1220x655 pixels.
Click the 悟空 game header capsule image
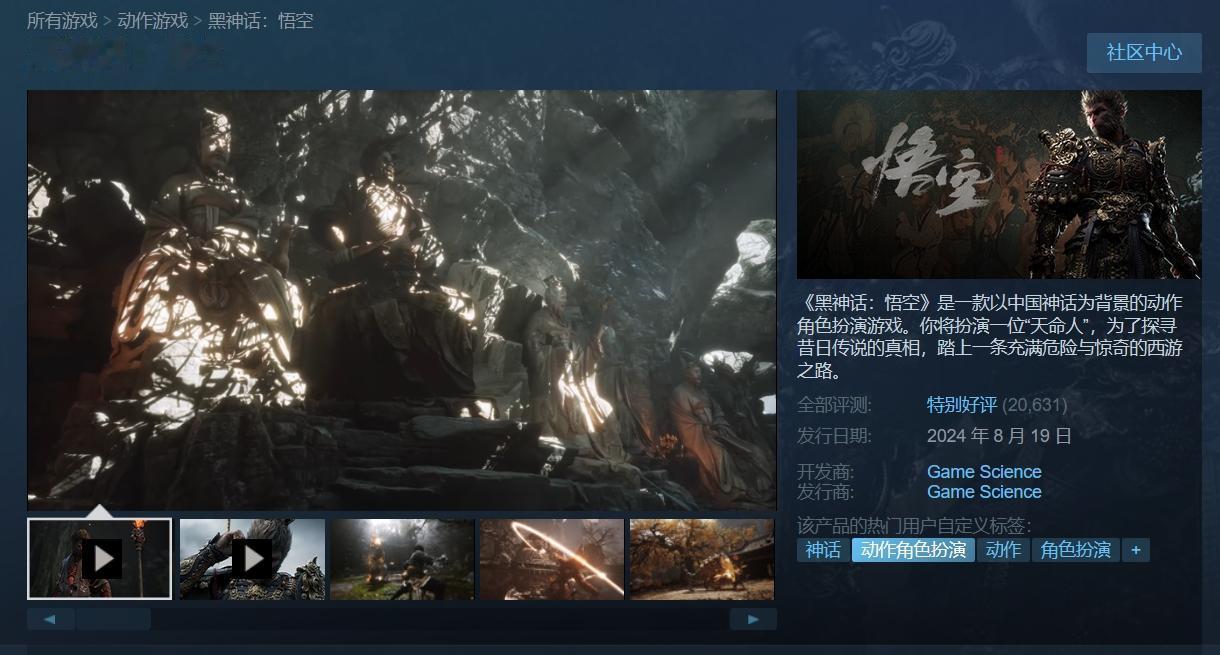click(999, 184)
